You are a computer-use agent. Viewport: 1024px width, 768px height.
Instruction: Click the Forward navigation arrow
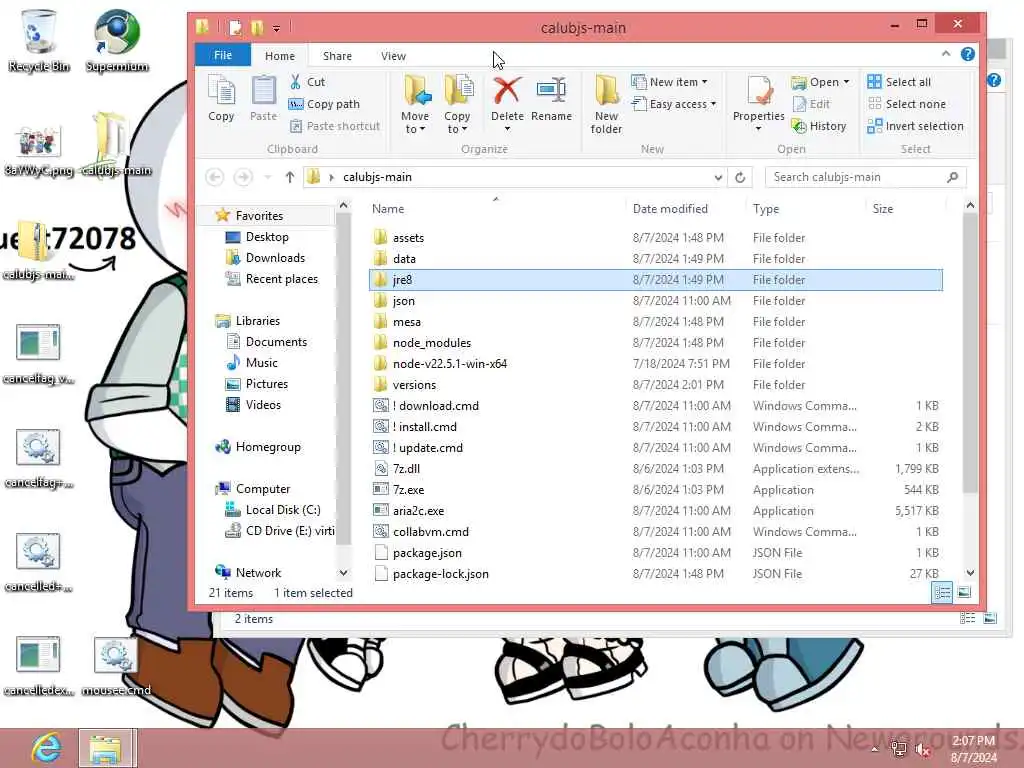(x=243, y=177)
